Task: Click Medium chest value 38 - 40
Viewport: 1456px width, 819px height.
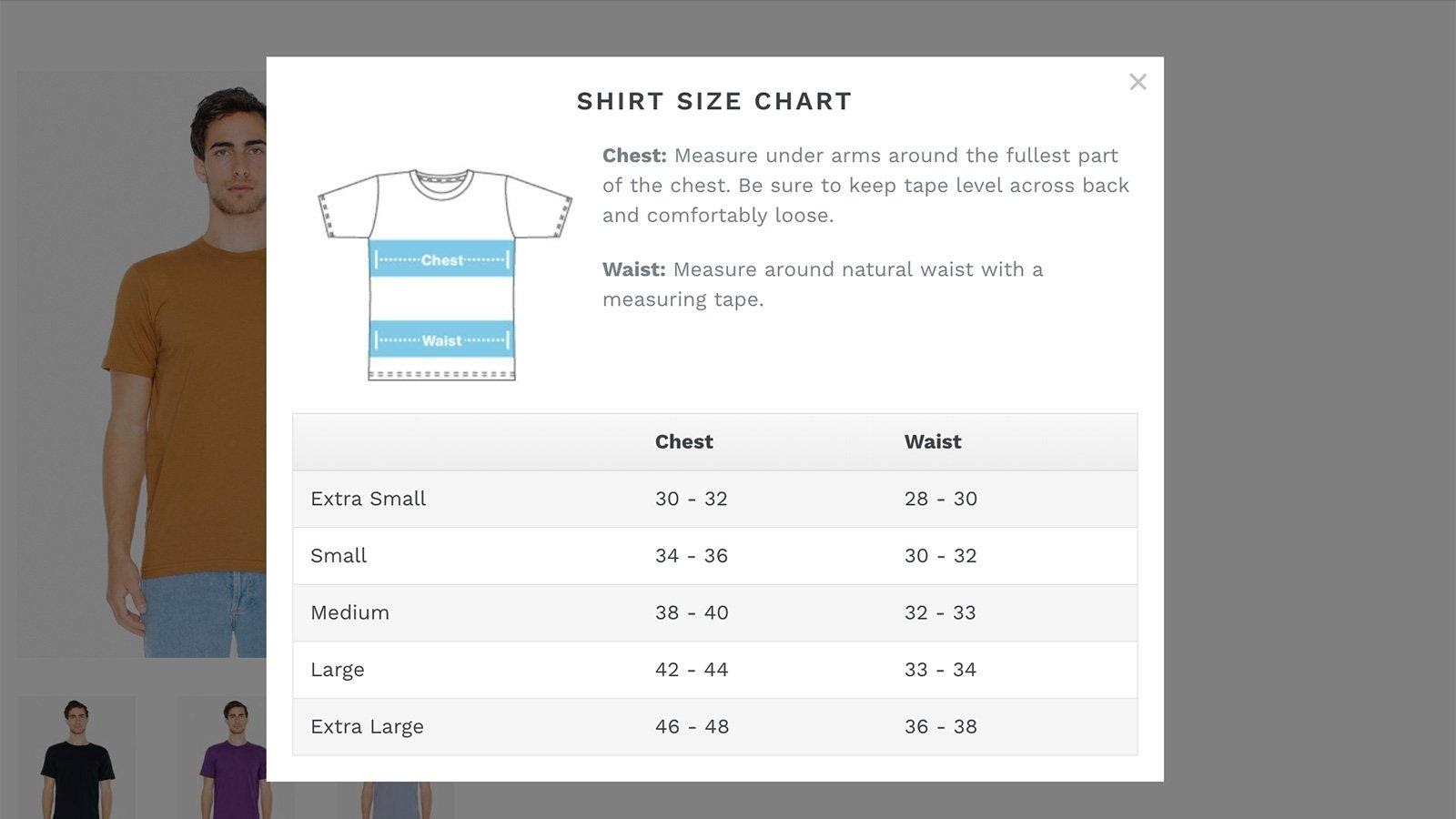Action: coord(692,612)
